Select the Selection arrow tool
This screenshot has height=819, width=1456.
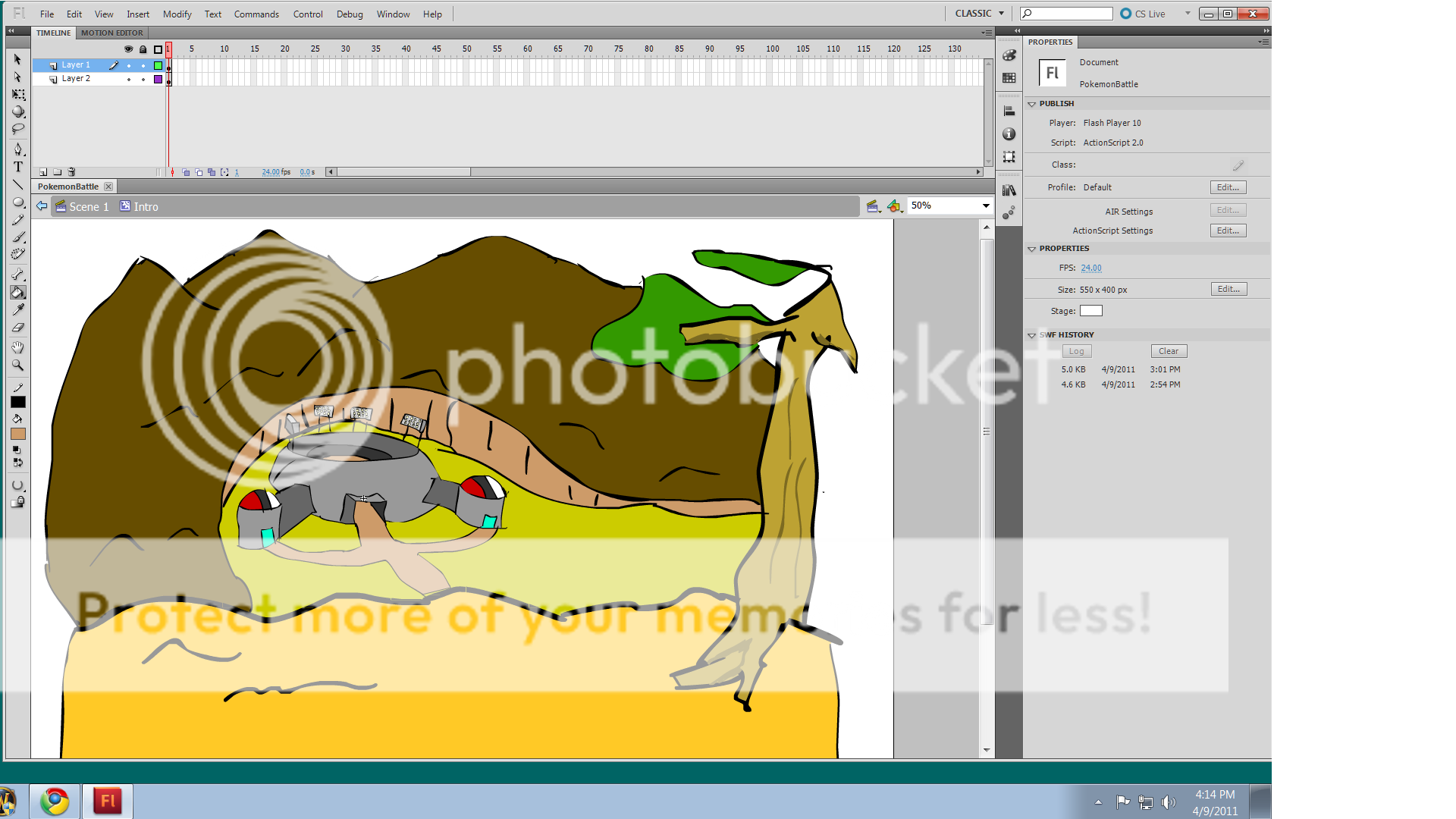click(x=17, y=59)
